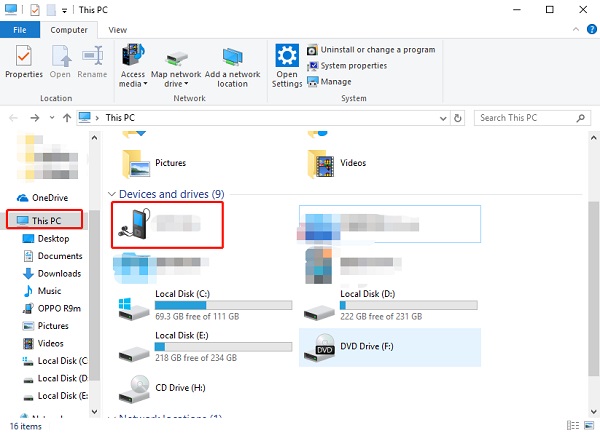Image resolution: width=600 pixels, height=433 pixels.
Task: Expand the address bar history dropdown
Action: (443, 118)
